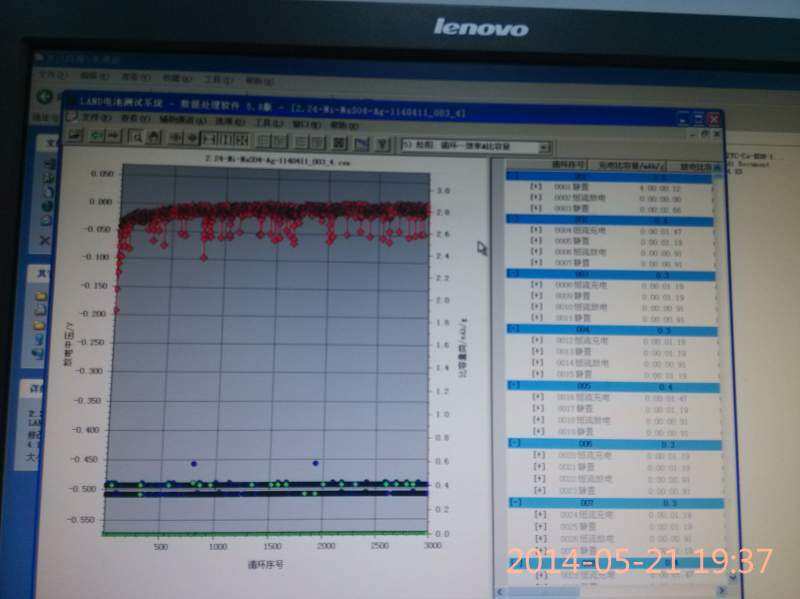Collapse cycle group 005
The image size is (800, 599).
pyautogui.click(x=515, y=385)
